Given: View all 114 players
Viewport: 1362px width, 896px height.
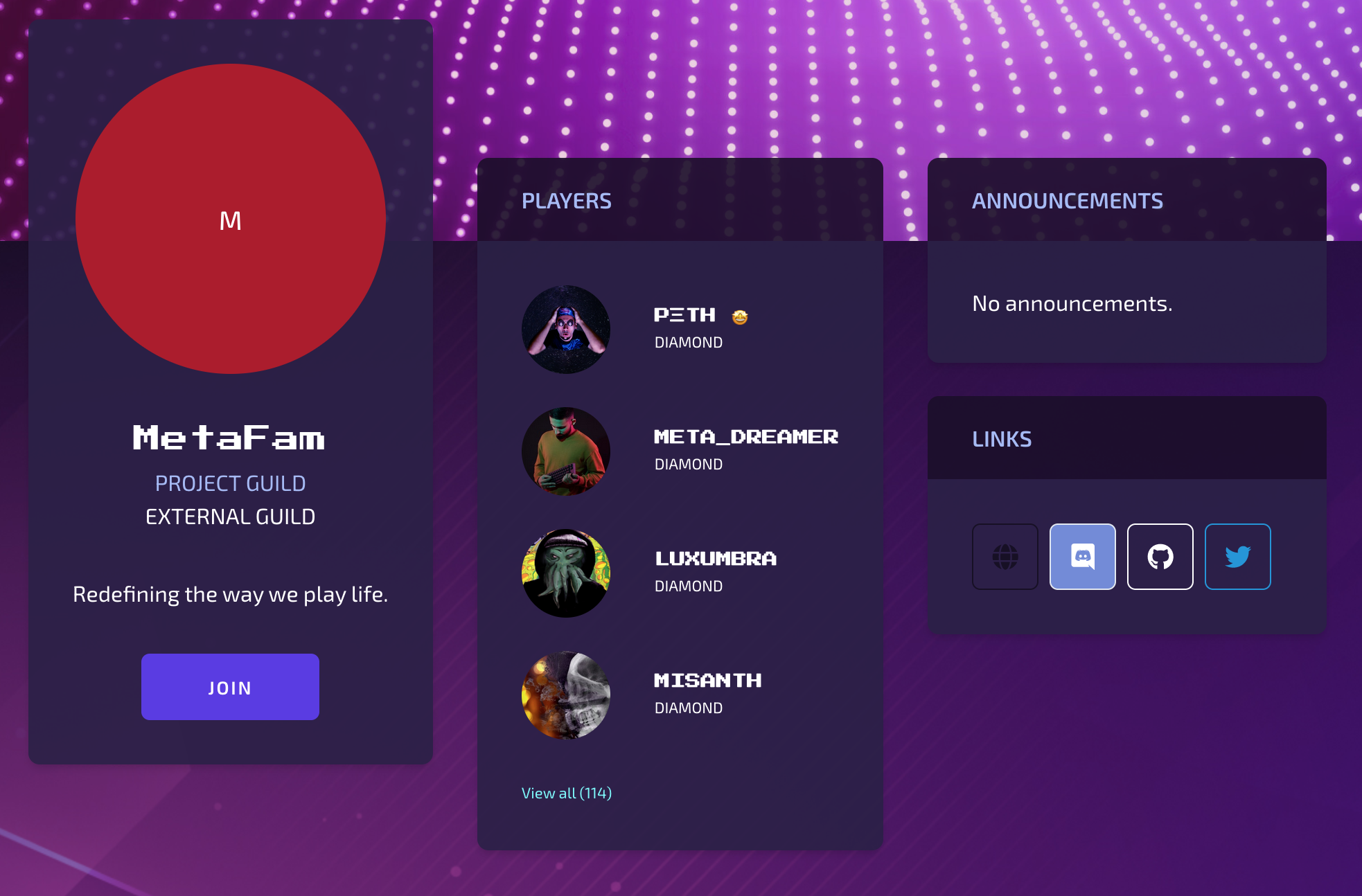Looking at the screenshot, I should pos(566,793).
